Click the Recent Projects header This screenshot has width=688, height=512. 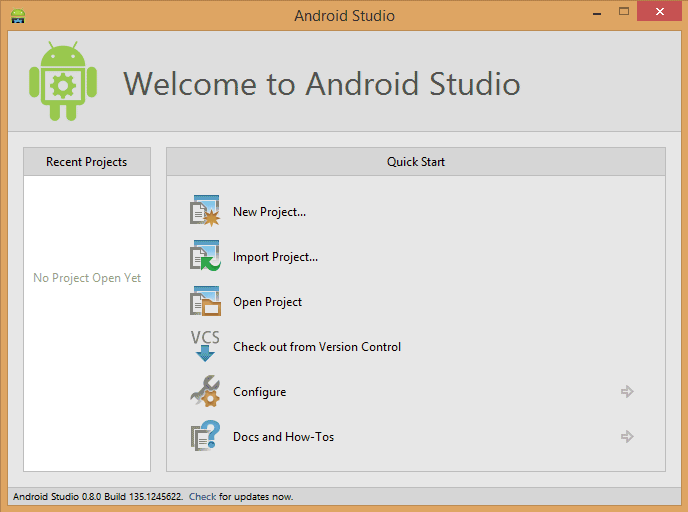(x=87, y=161)
